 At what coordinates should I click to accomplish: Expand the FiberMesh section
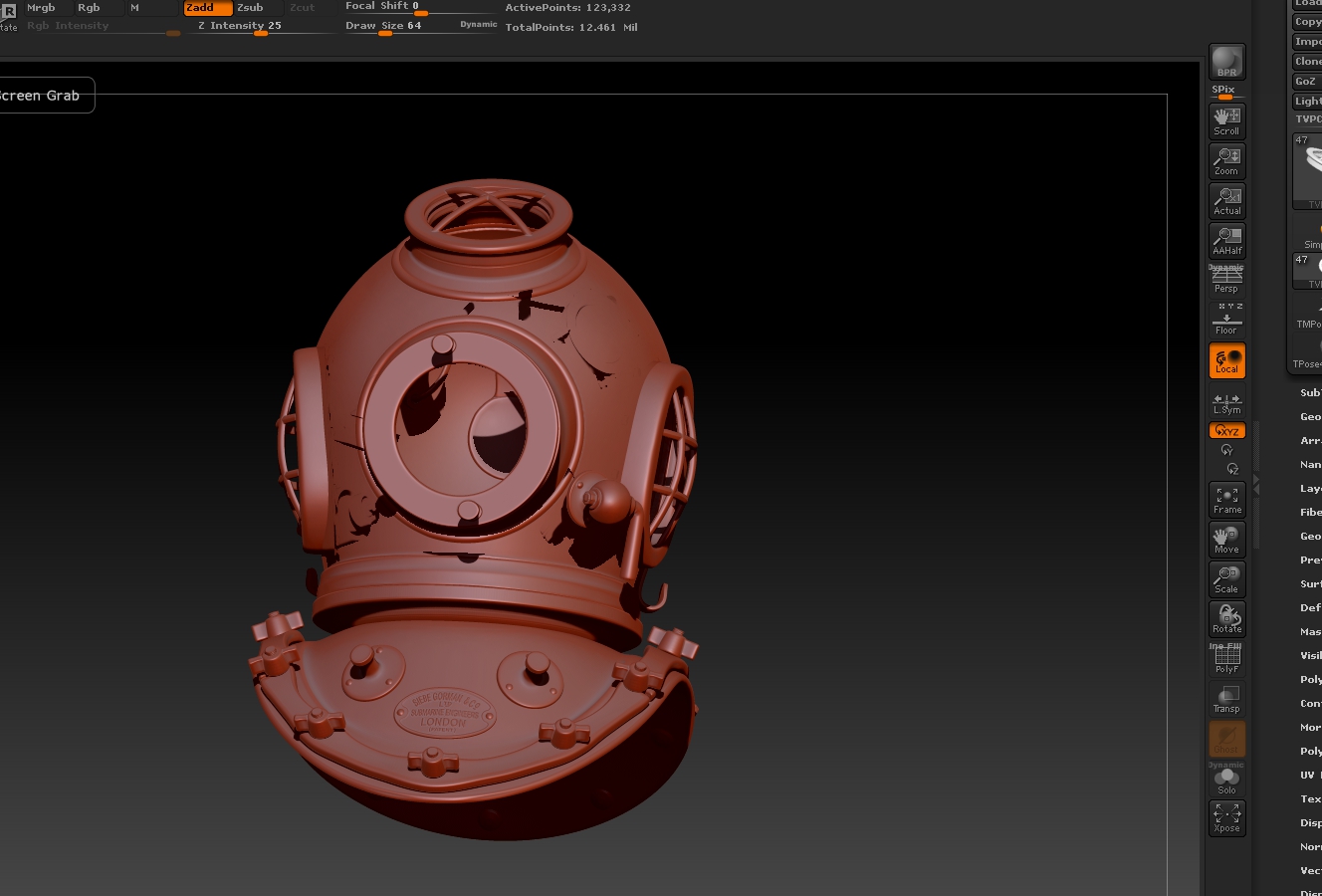(x=1310, y=513)
